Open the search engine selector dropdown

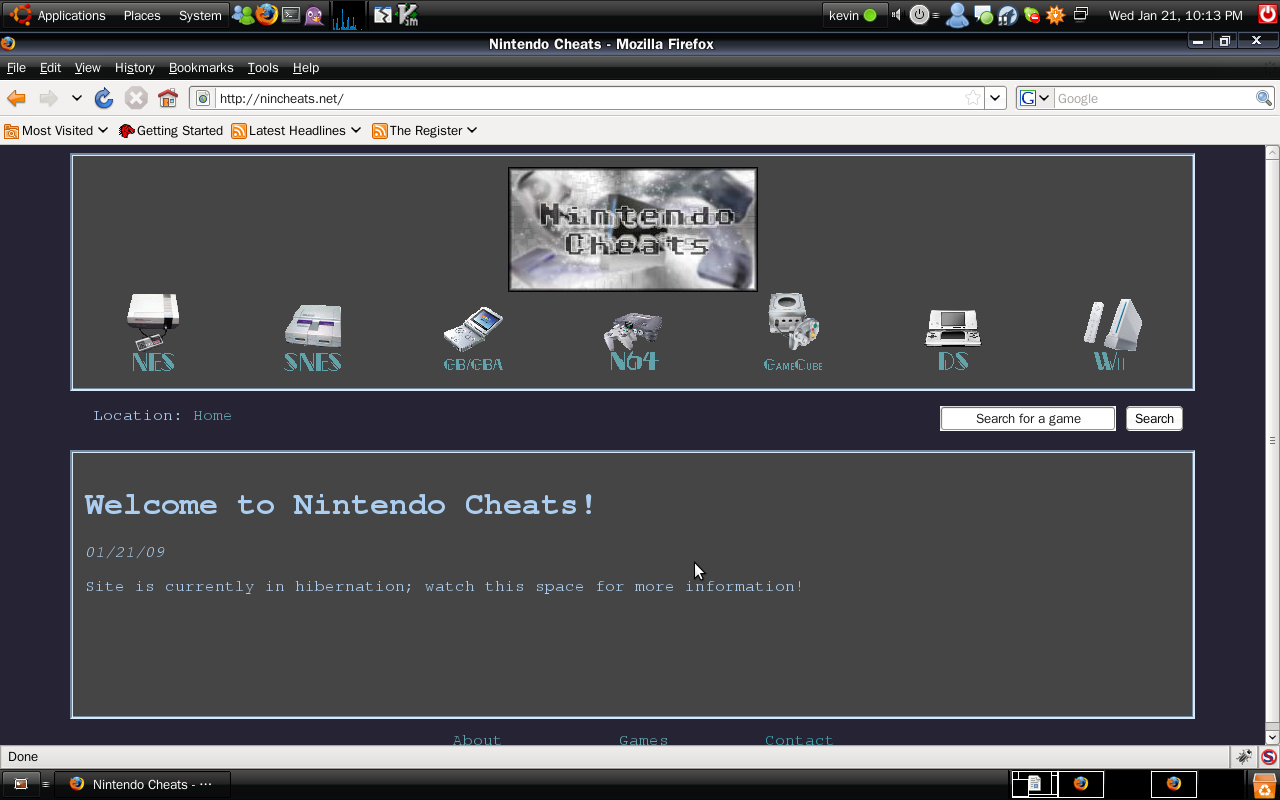pyautogui.click(x=1035, y=98)
